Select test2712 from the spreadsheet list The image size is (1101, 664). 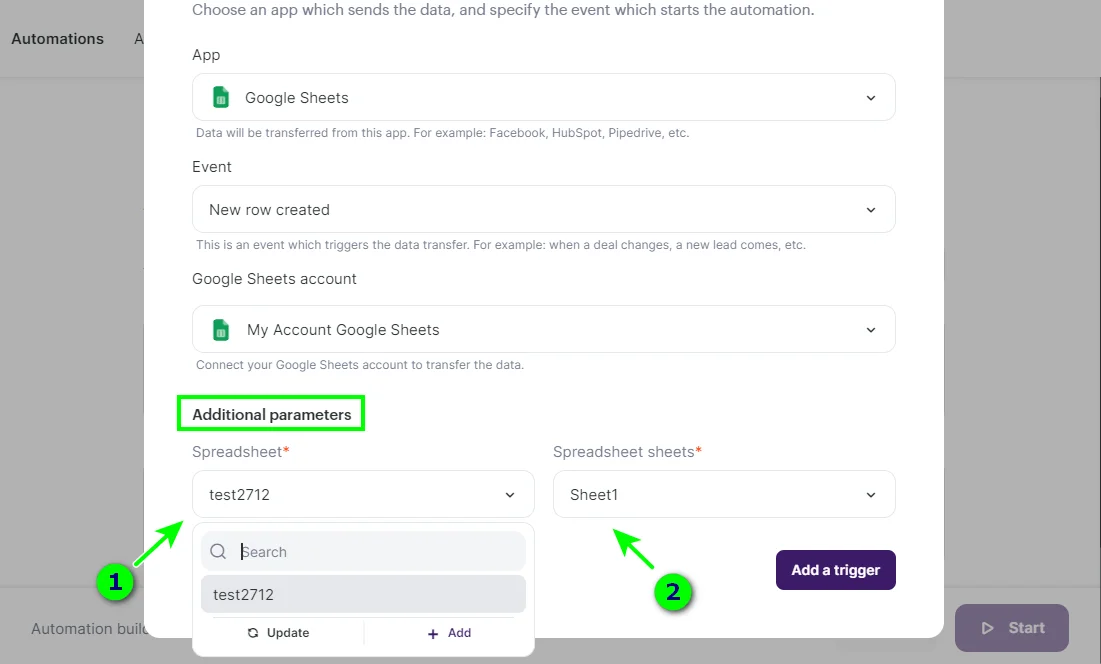point(363,593)
